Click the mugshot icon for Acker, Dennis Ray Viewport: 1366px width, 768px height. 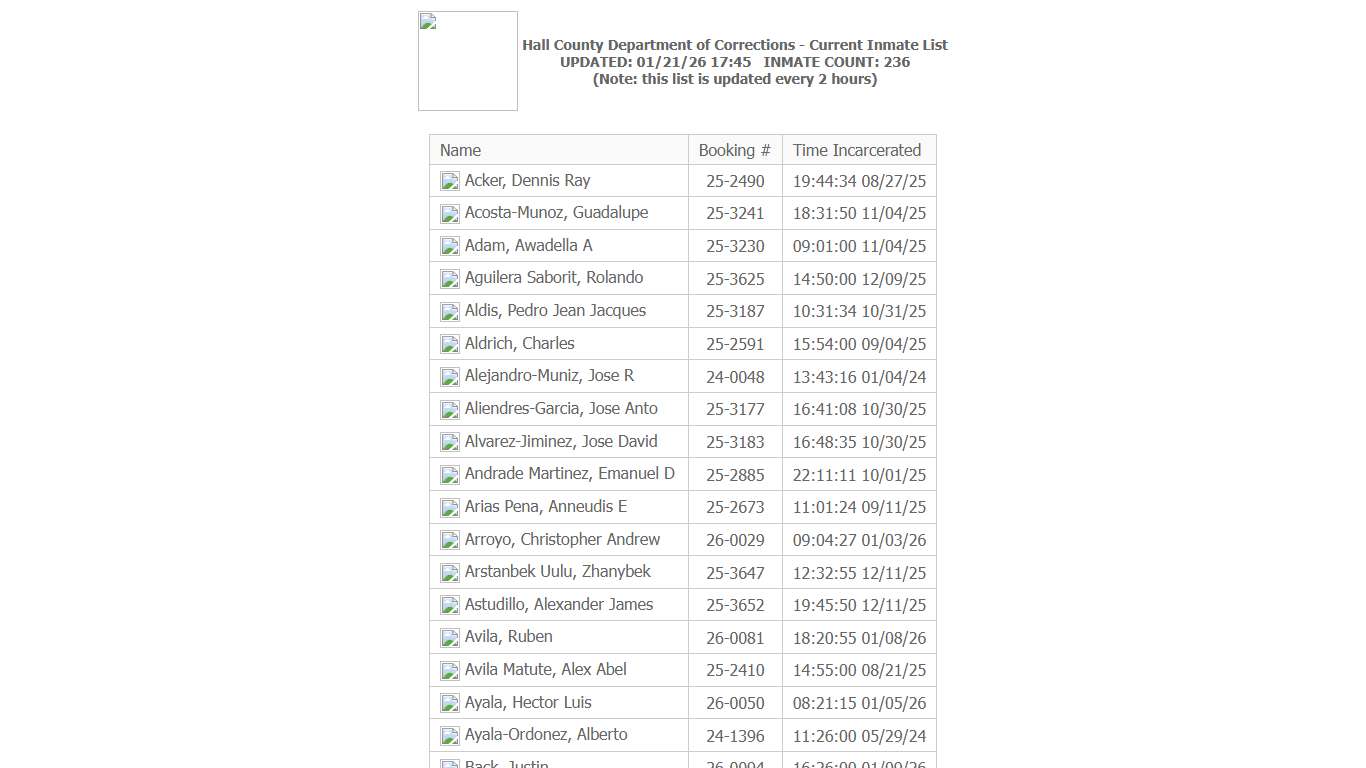[449, 181]
